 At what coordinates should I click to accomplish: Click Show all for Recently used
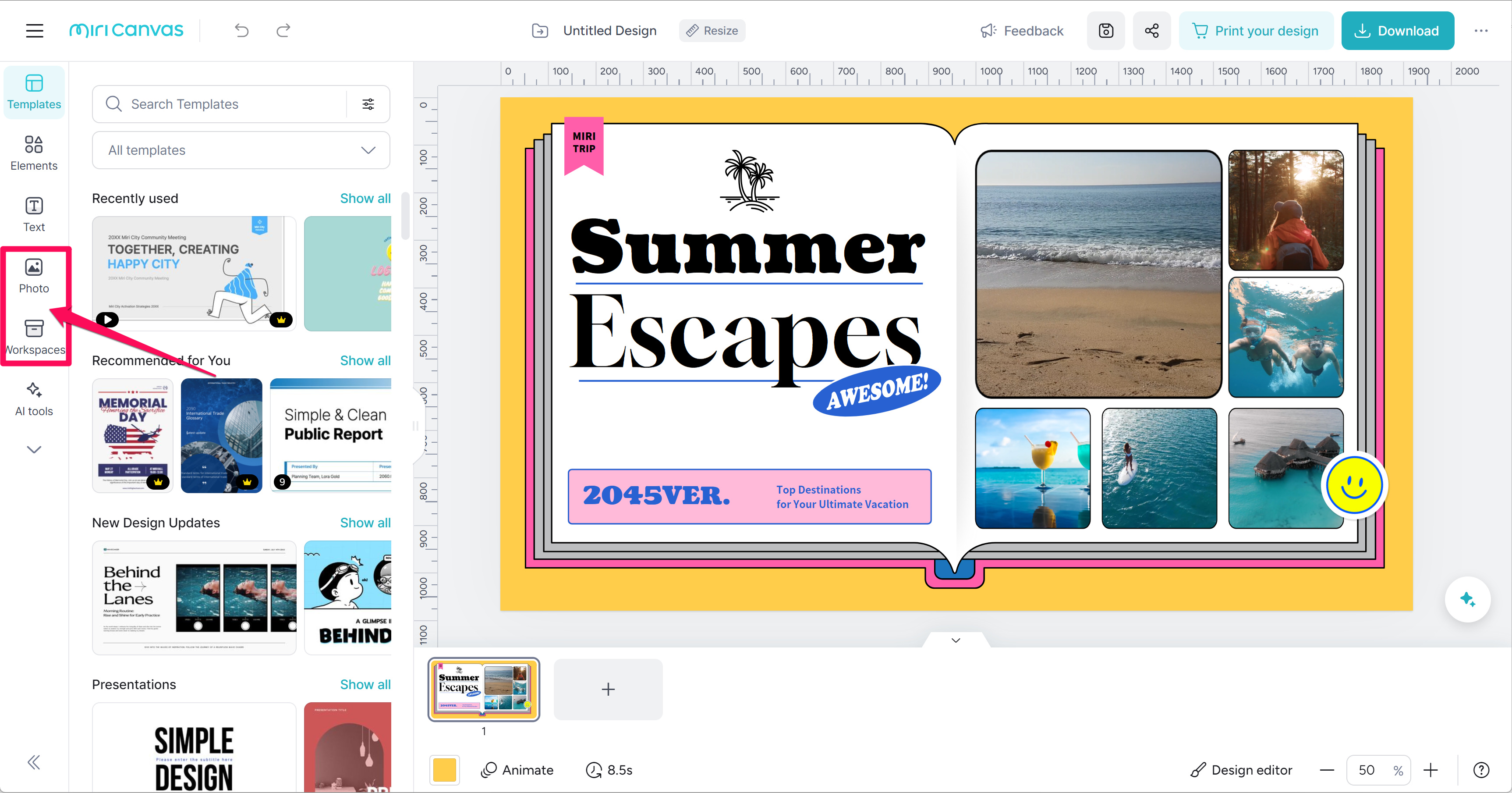[365, 199]
